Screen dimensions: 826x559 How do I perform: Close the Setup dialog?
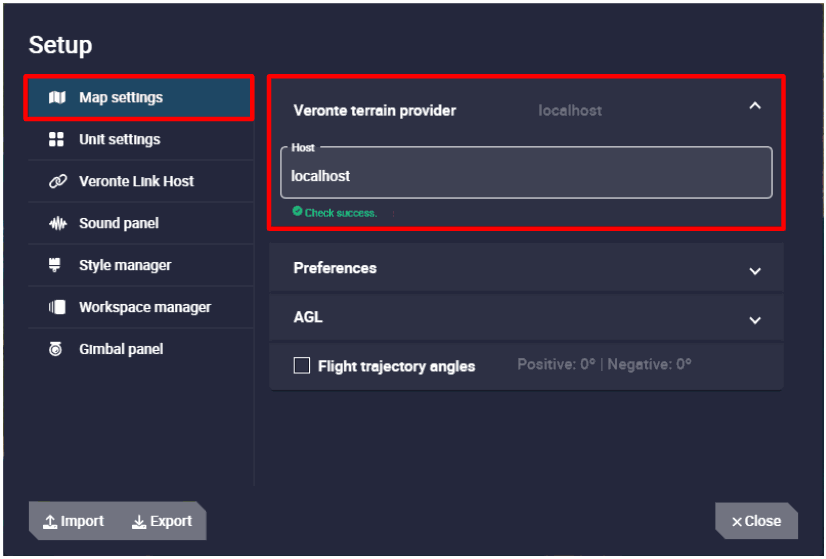(x=756, y=521)
